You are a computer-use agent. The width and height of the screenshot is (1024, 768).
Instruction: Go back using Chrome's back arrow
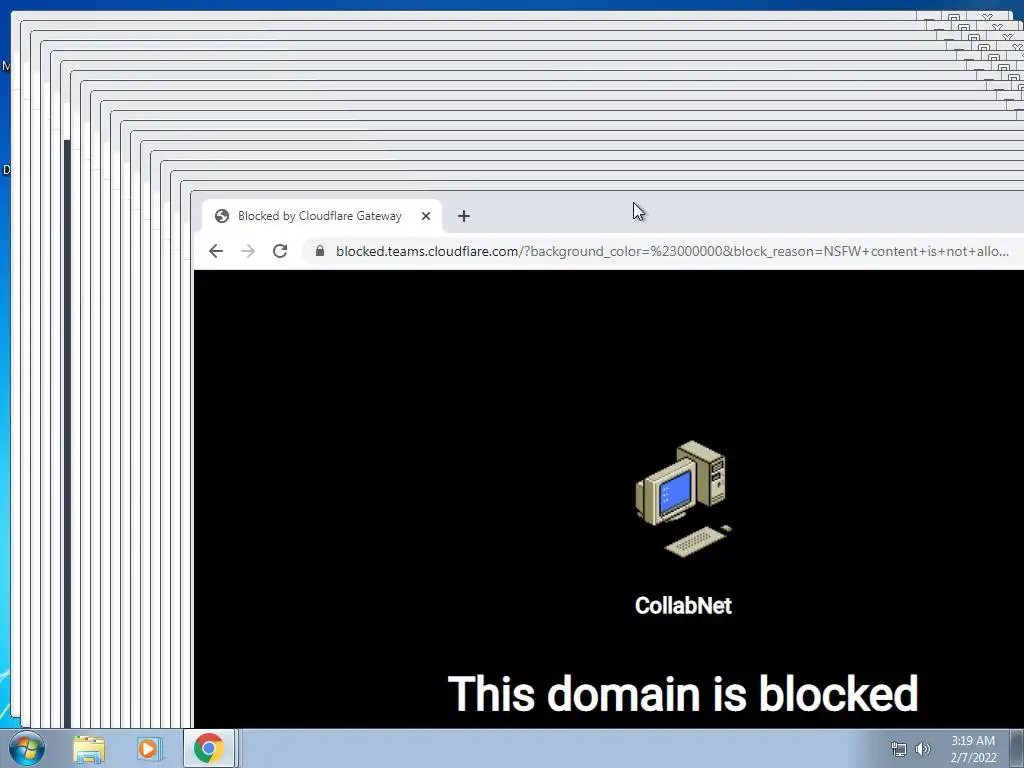click(x=216, y=251)
